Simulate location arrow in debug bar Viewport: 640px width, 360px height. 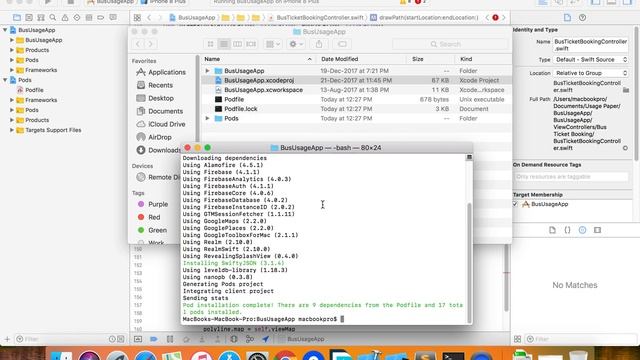(x=266, y=339)
